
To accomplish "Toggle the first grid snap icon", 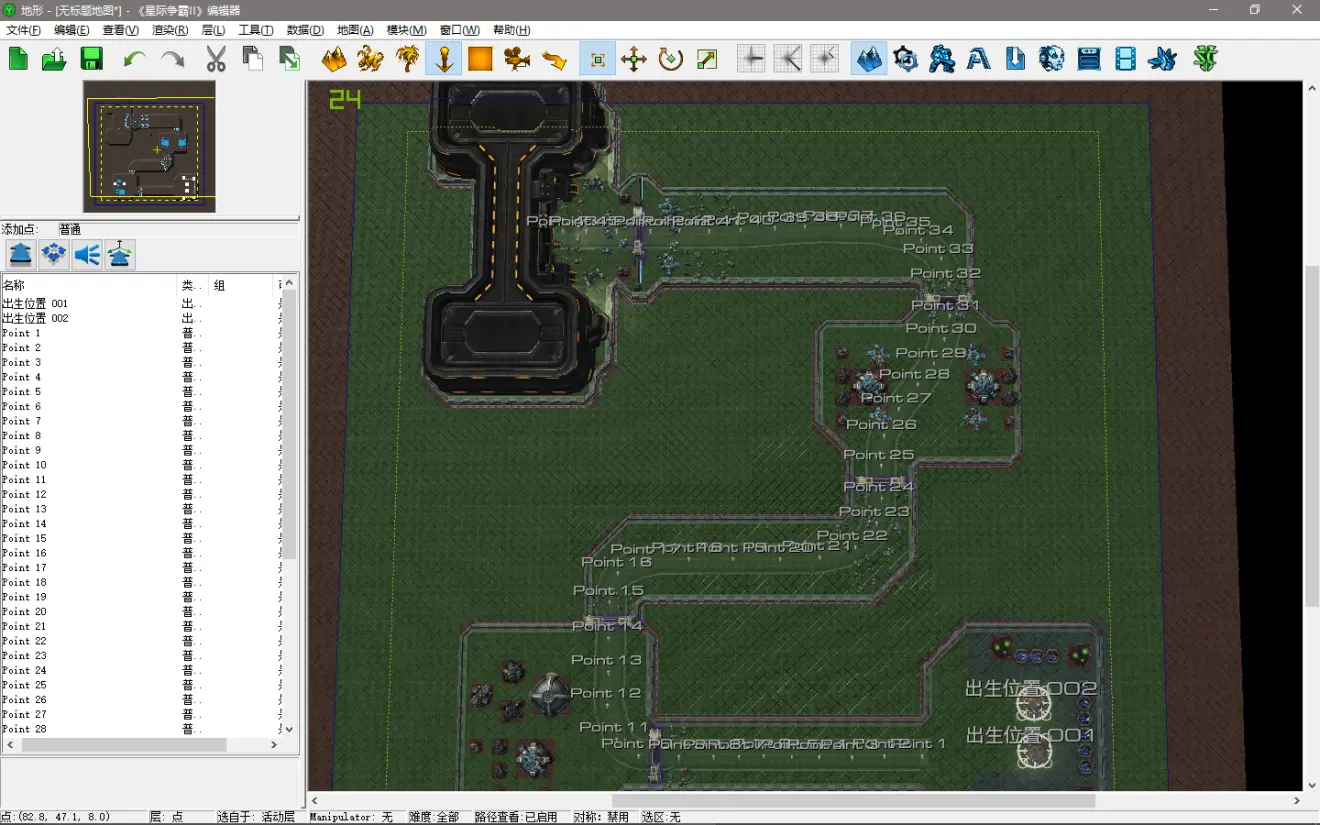I will pyautogui.click(x=751, y=59).
